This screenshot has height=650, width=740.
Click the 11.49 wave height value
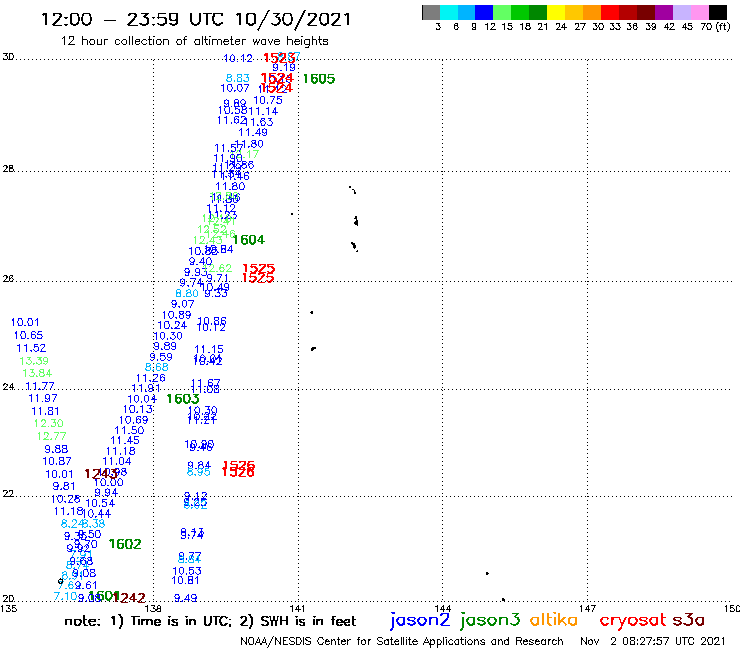tap(253, 133)
